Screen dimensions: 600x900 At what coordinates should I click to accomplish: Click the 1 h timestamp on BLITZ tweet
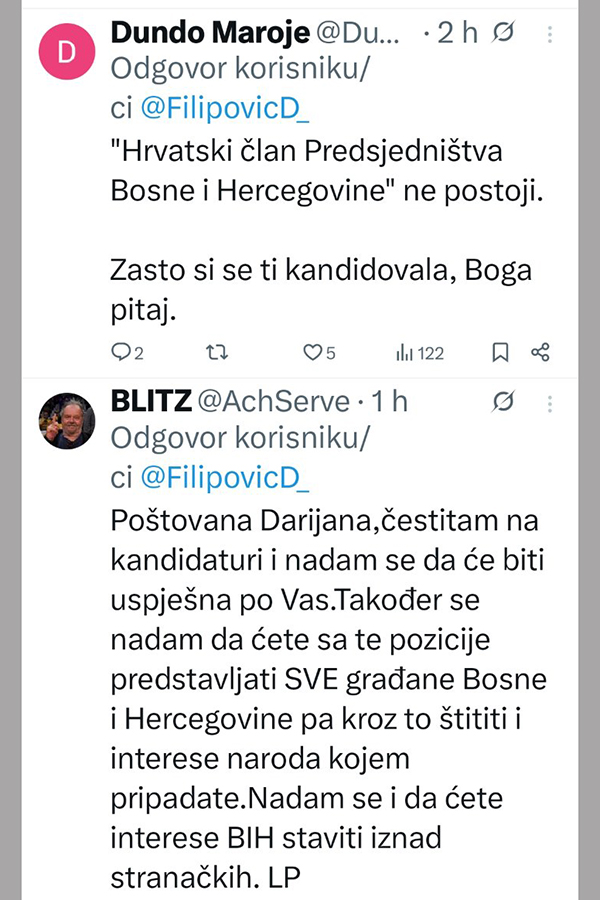click(x=389, y=401)
